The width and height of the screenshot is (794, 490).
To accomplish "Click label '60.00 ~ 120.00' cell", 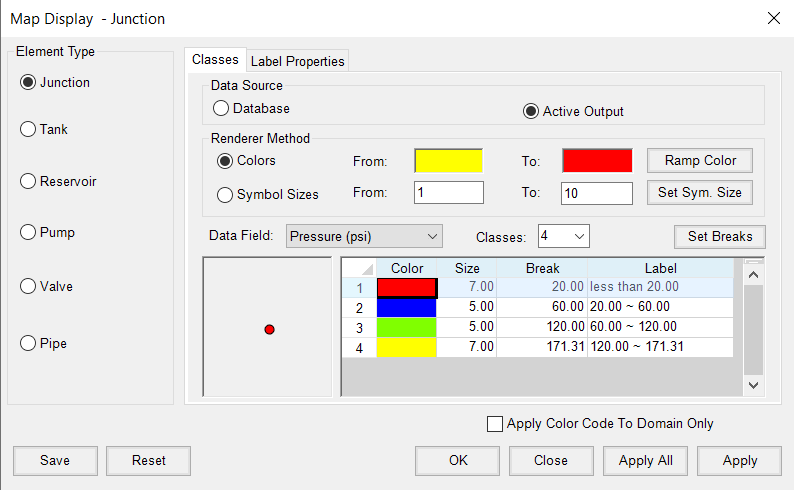I will pos(660,327).
